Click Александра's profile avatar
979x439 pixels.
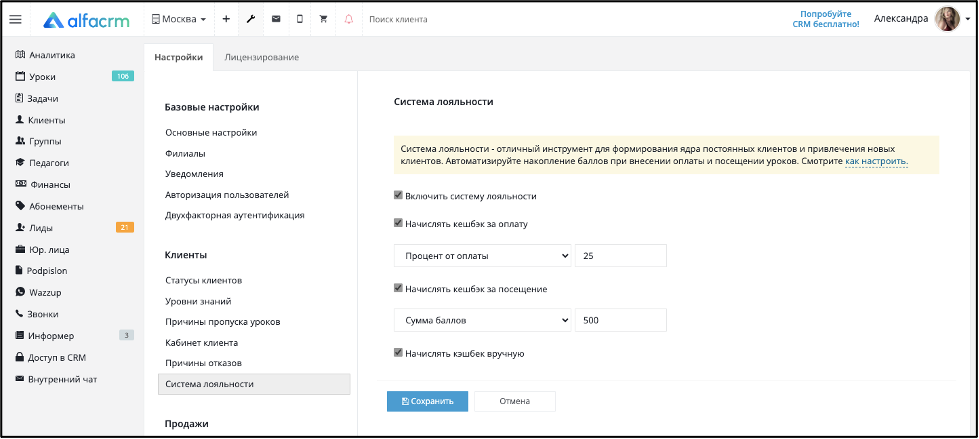[947, 19]
